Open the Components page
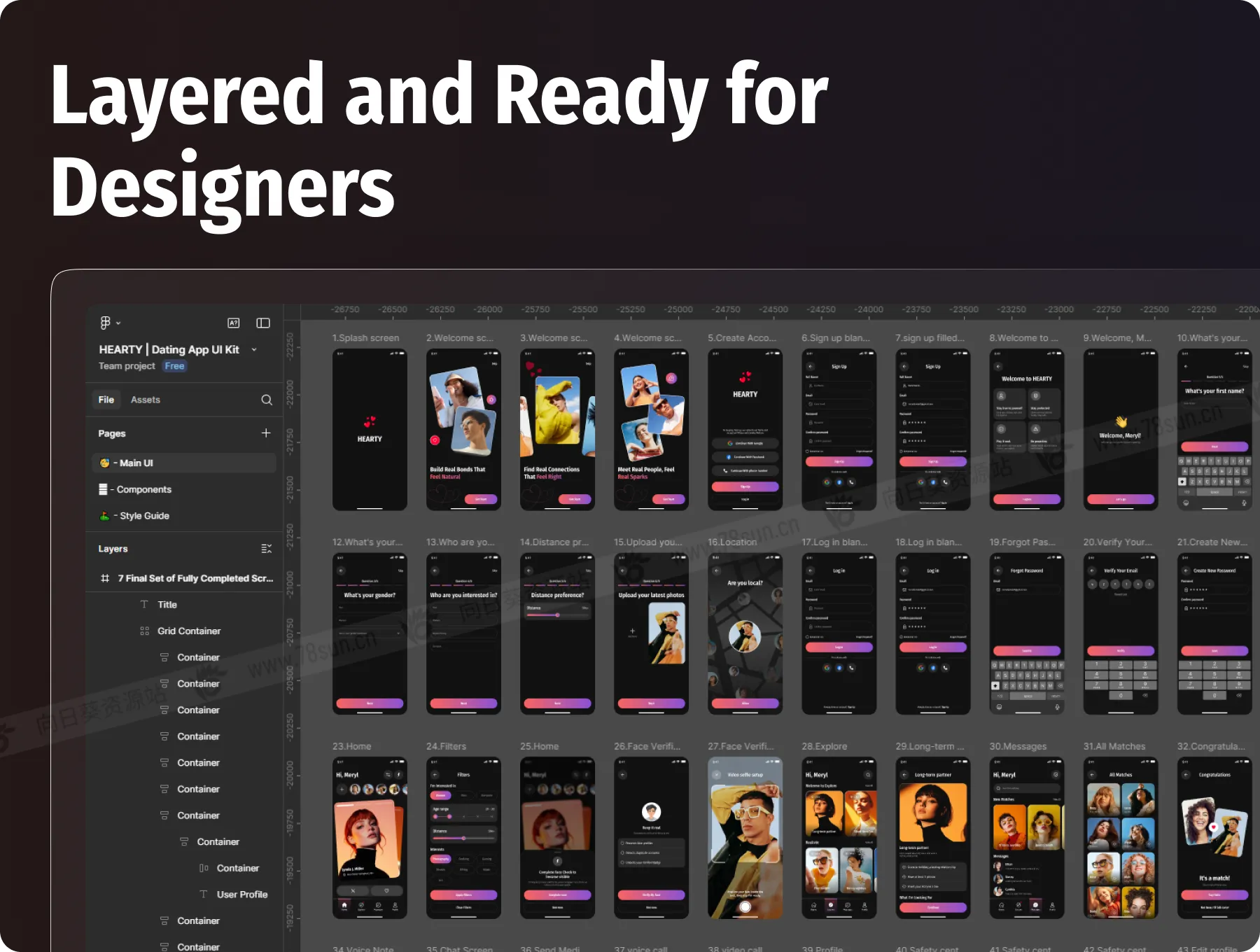Screen dimensions: 1260x952 coord(143,489)
